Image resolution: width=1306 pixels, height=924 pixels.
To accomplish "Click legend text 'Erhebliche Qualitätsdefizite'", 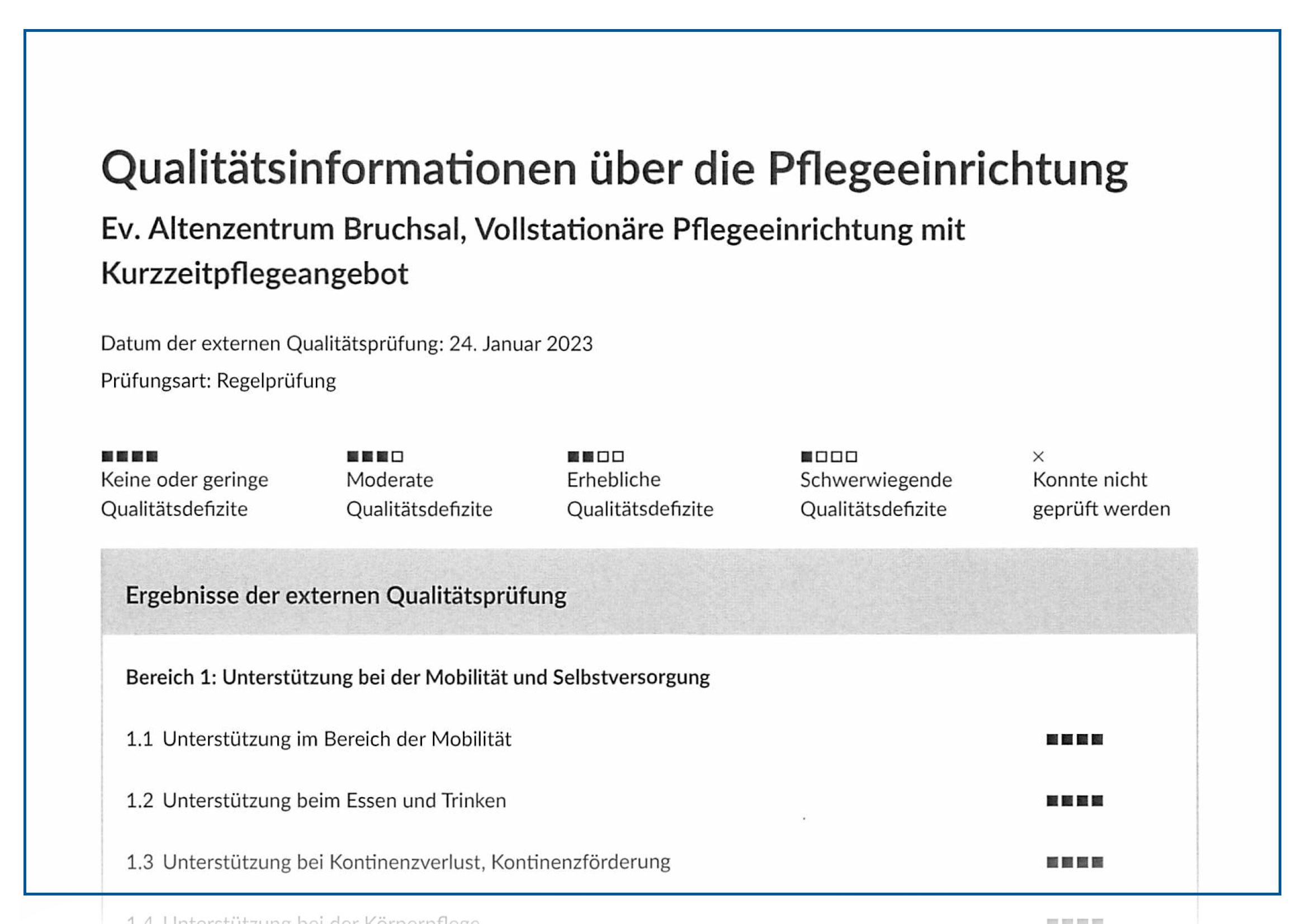I will point(641,495).
